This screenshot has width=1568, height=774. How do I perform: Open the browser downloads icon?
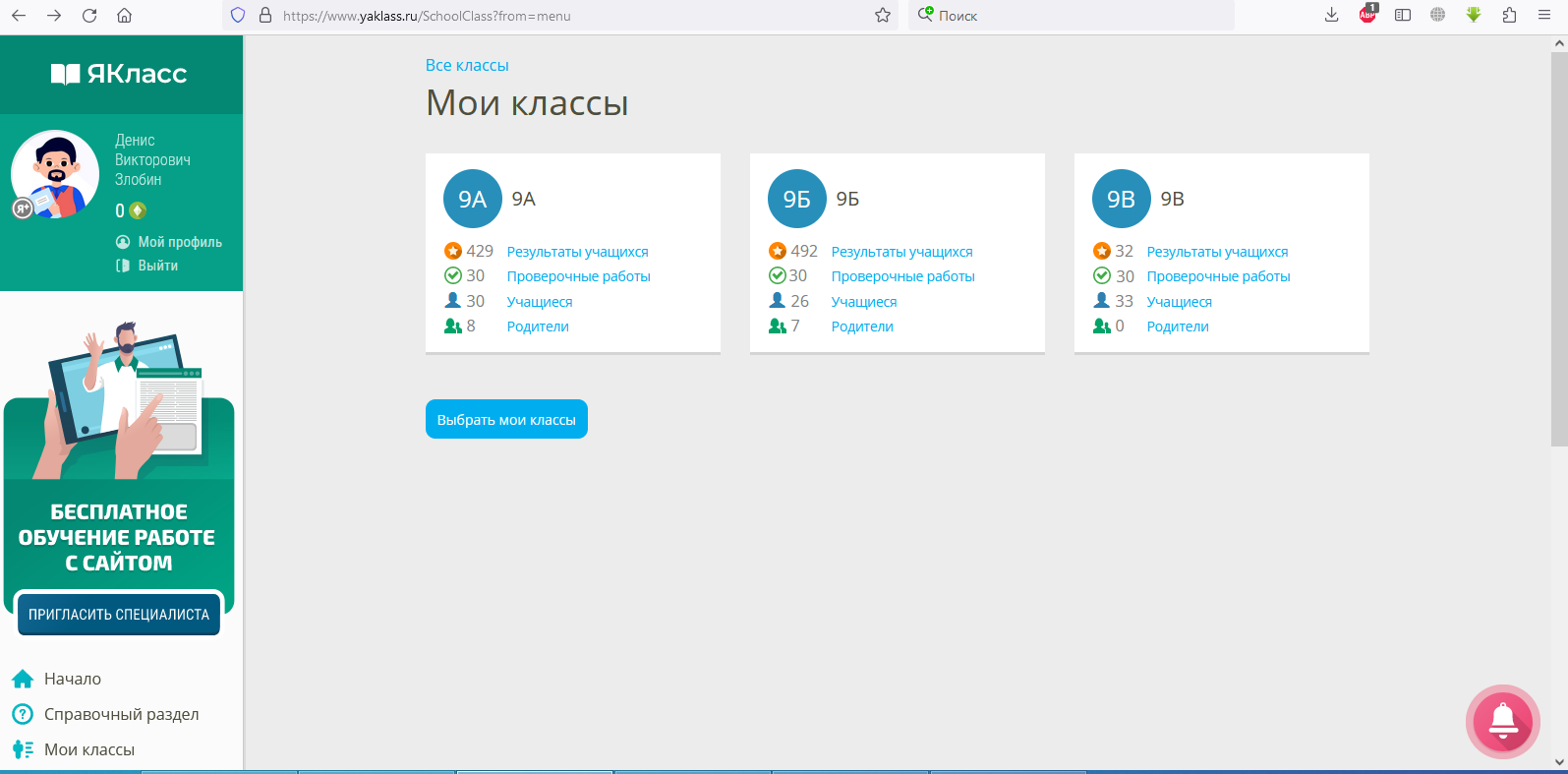(1331, 16)
